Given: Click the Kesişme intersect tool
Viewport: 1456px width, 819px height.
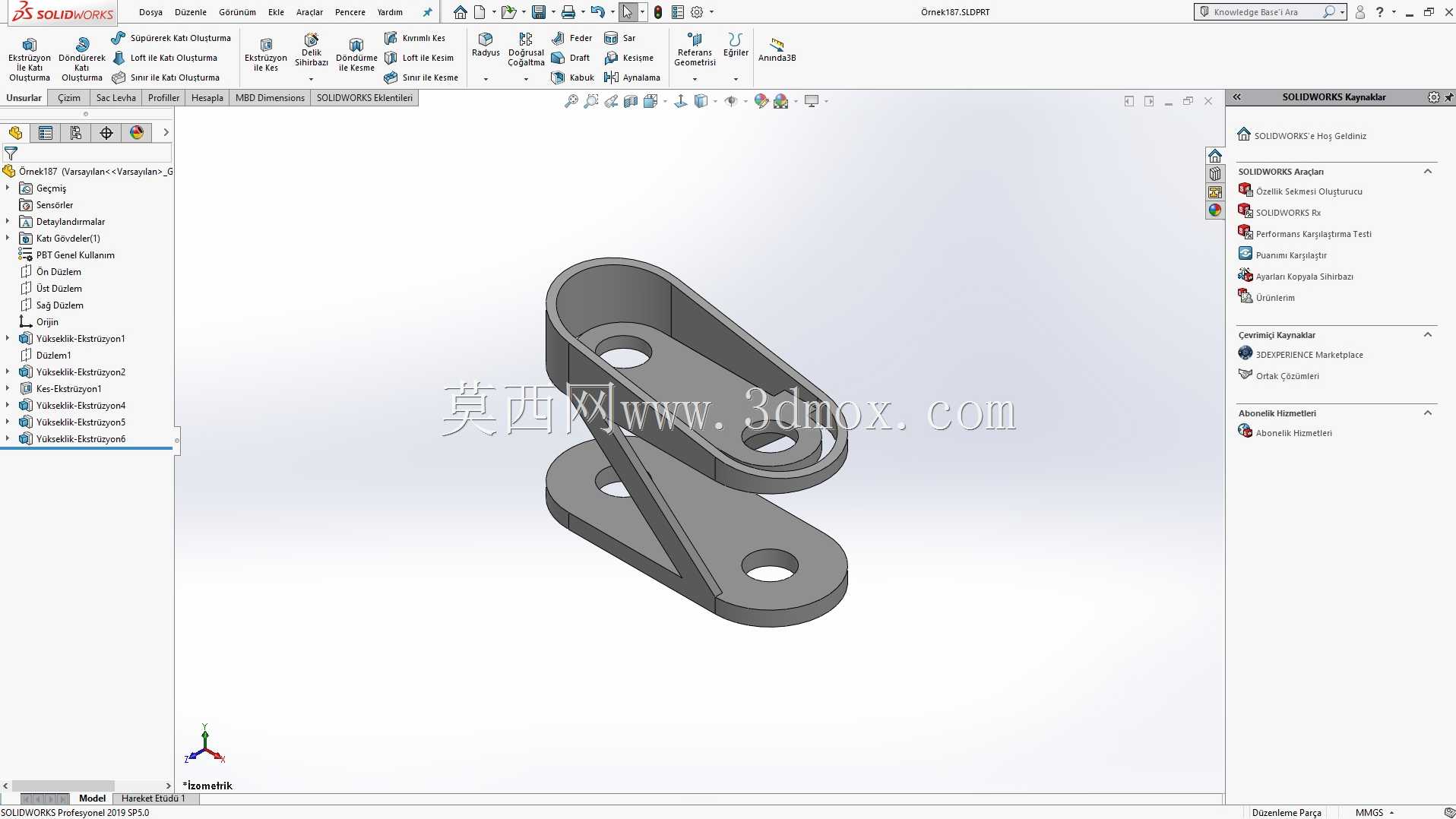Looking at the screenshot, I should pyautogui.click(x=628, y=58).
